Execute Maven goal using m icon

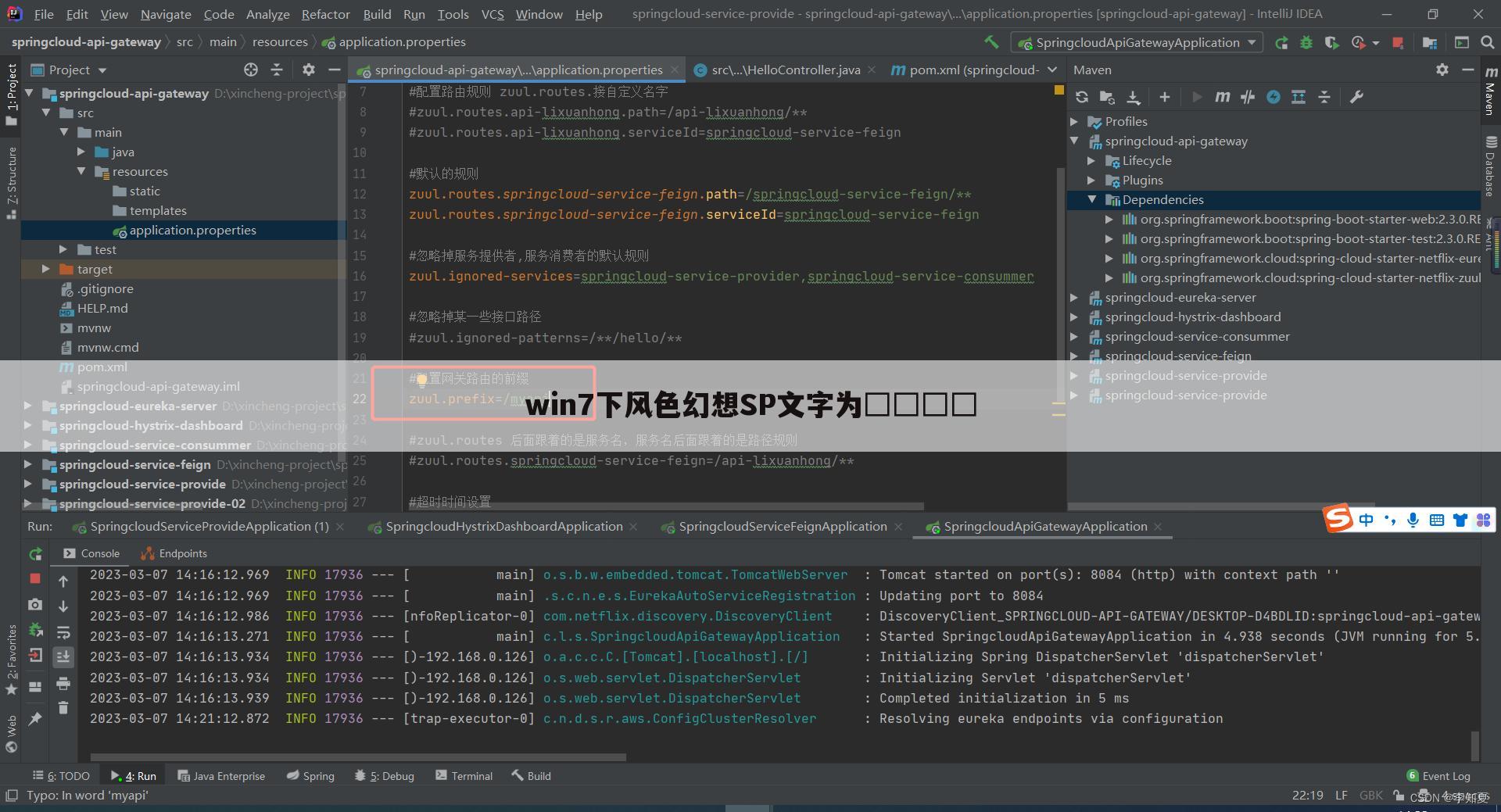1222,97
